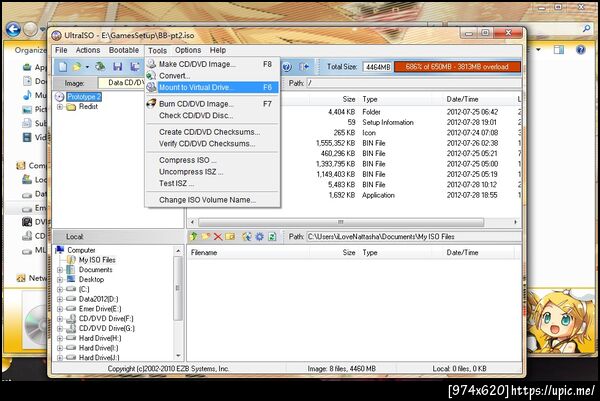
Task: Expand the Desktop node in Local tree
Action: 60,280
